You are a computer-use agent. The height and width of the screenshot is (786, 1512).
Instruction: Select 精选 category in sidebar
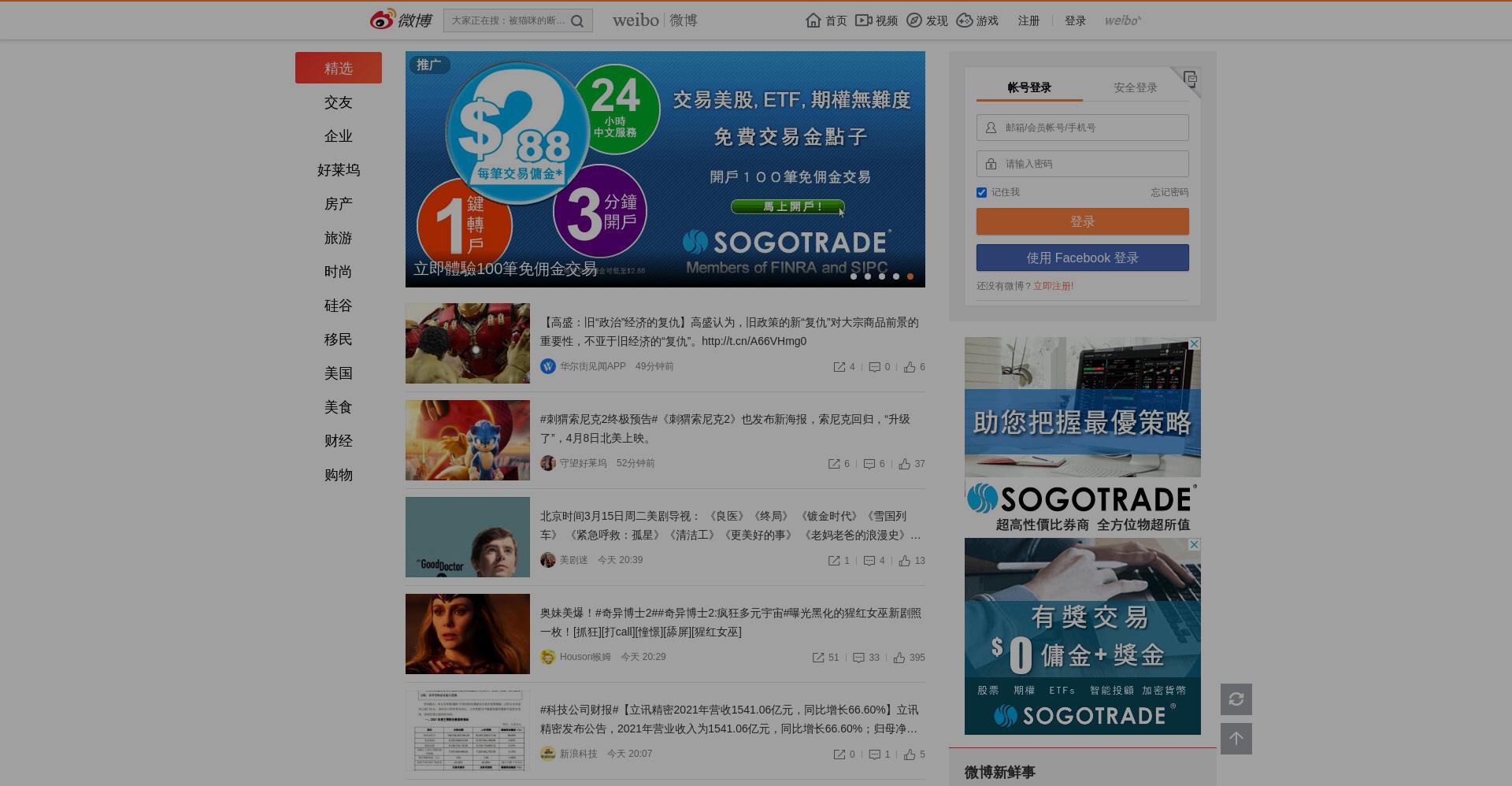(339, 68)
